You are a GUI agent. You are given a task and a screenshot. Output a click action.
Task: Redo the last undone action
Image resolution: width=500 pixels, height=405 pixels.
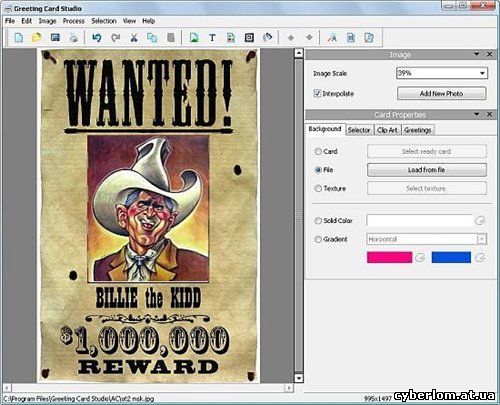115,38
